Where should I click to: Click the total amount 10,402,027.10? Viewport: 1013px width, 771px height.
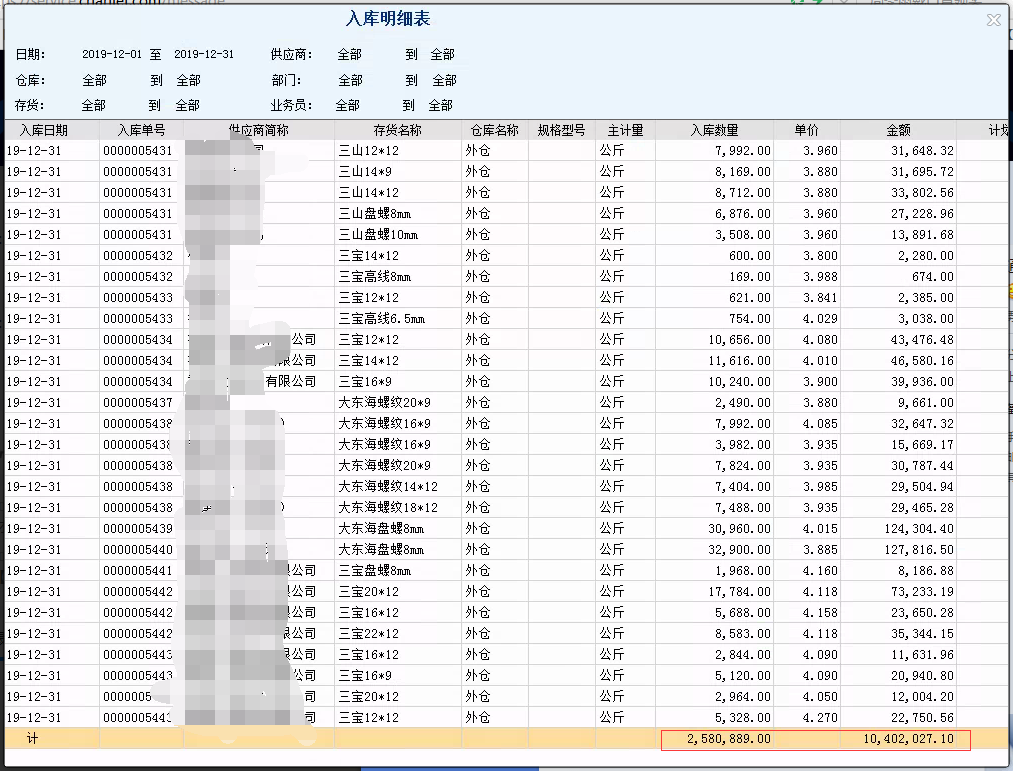(908, 739)
